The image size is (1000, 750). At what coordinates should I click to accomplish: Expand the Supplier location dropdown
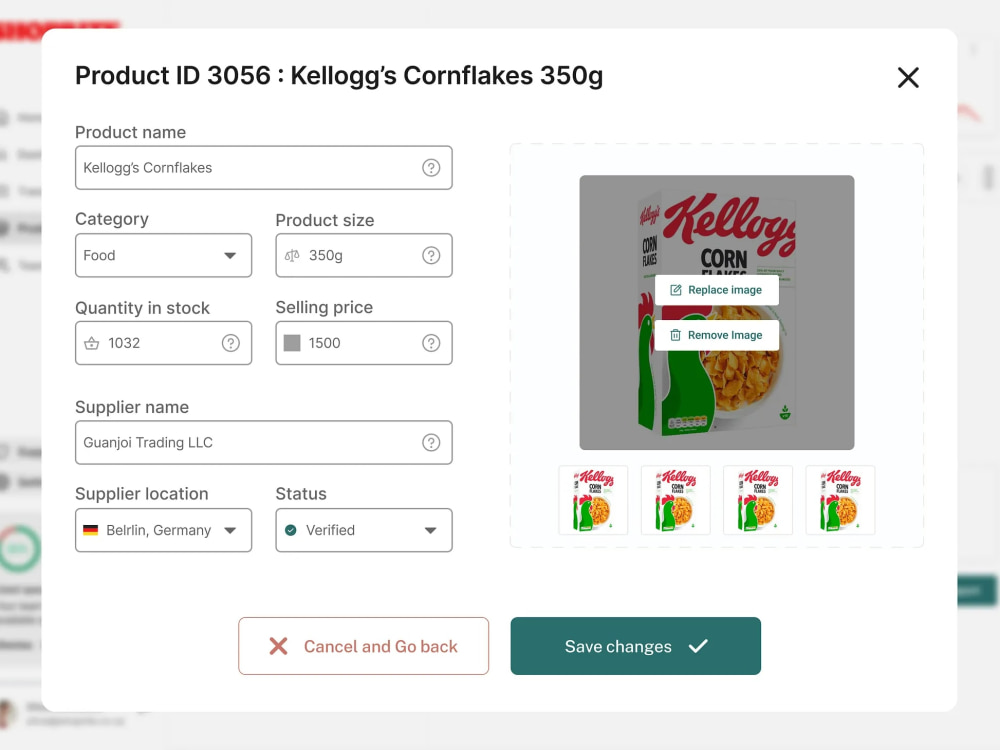163,530
